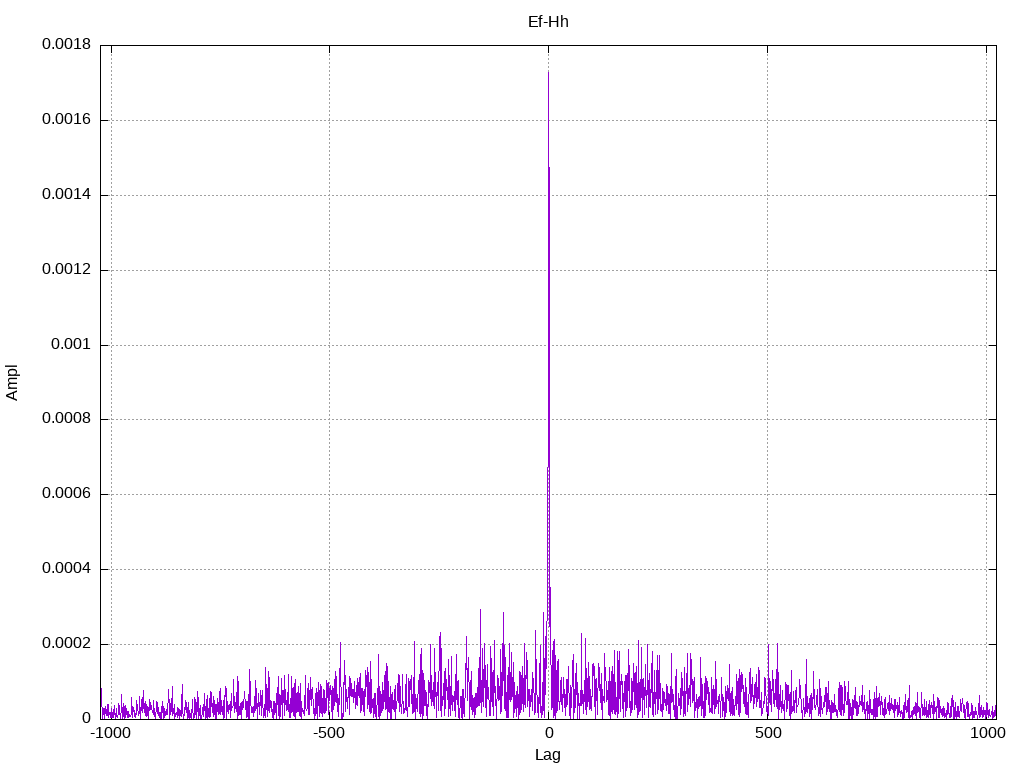Click where Lag -500 gridline crosses 0.0014 gridline
This screenshot has width=1024, height=768.
329,195
